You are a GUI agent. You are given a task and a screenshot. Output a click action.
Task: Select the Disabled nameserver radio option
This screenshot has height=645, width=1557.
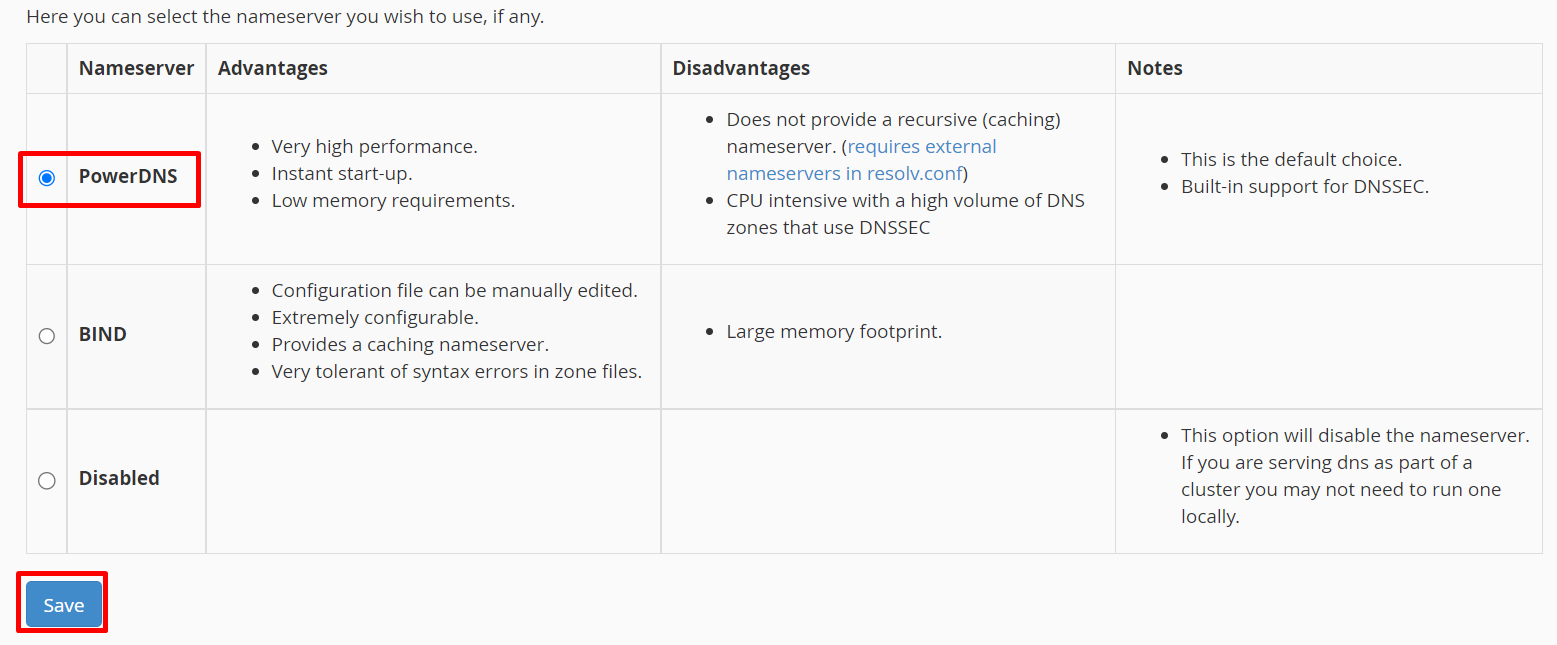(x=46, y=480)
